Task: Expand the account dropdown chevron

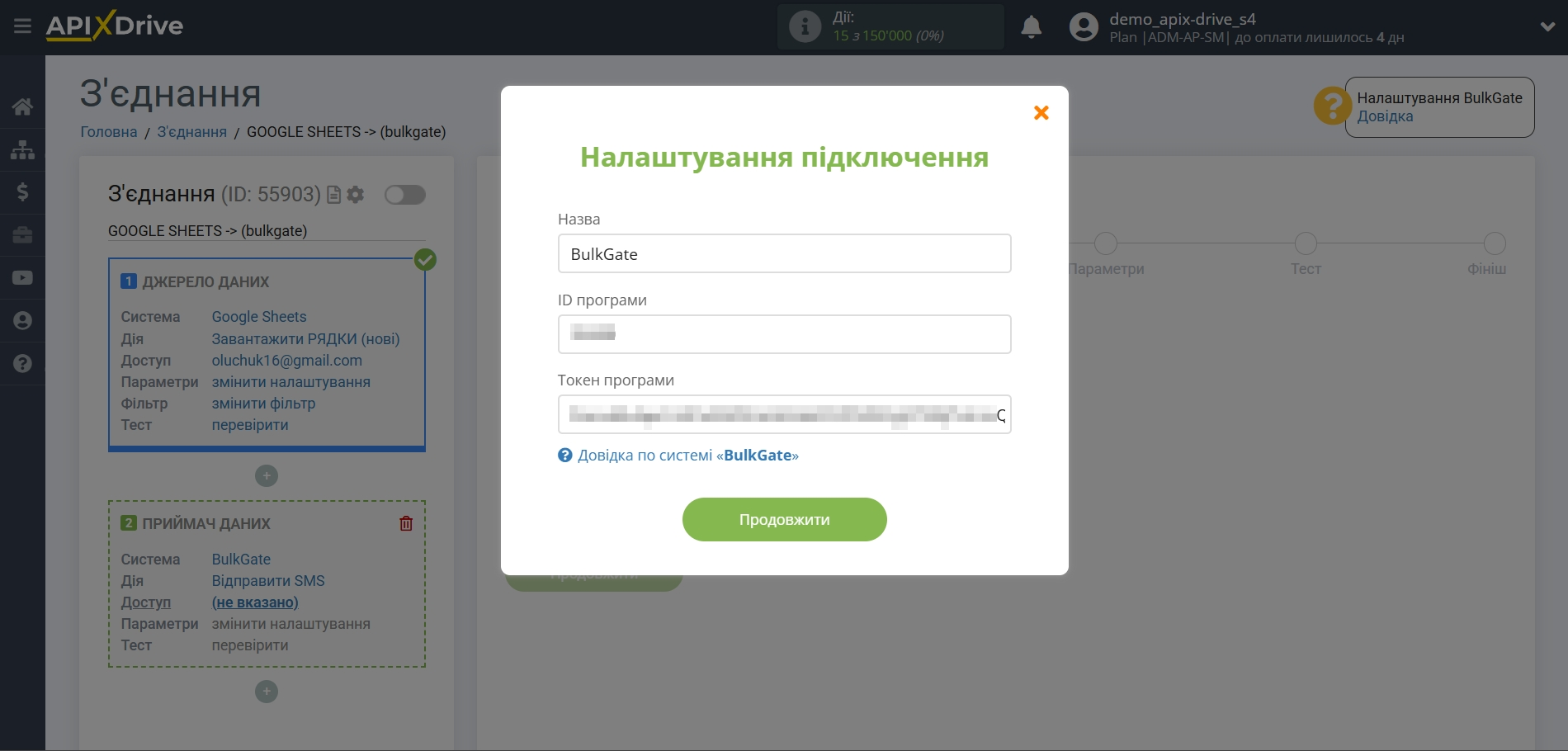Action: coord(1547,26)
